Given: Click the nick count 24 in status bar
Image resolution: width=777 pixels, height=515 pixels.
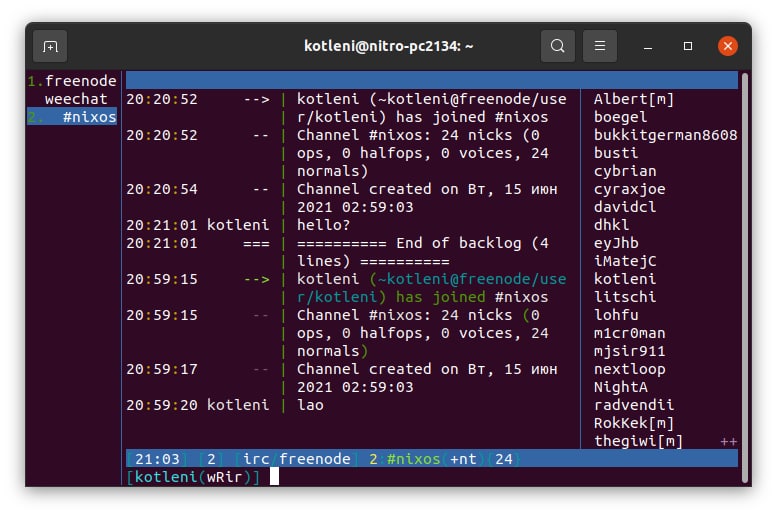Looking at the screenshot, I should pyautogui.click(x=503, y=459).
